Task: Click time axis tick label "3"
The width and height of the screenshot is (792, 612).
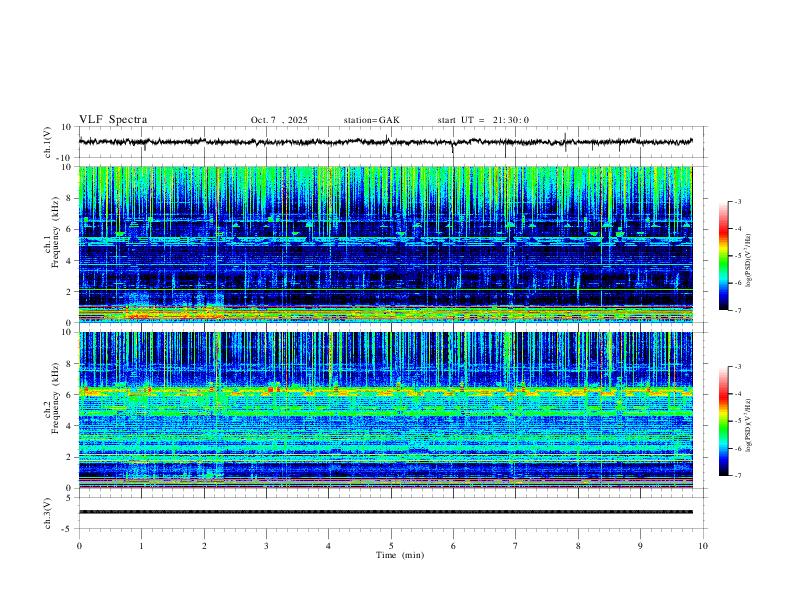Action: (266, 546)
